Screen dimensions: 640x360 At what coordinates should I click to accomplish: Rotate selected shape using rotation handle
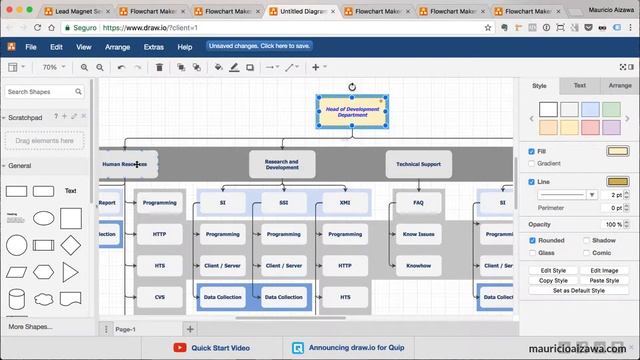pyautogui.click(x=352, y=87)
